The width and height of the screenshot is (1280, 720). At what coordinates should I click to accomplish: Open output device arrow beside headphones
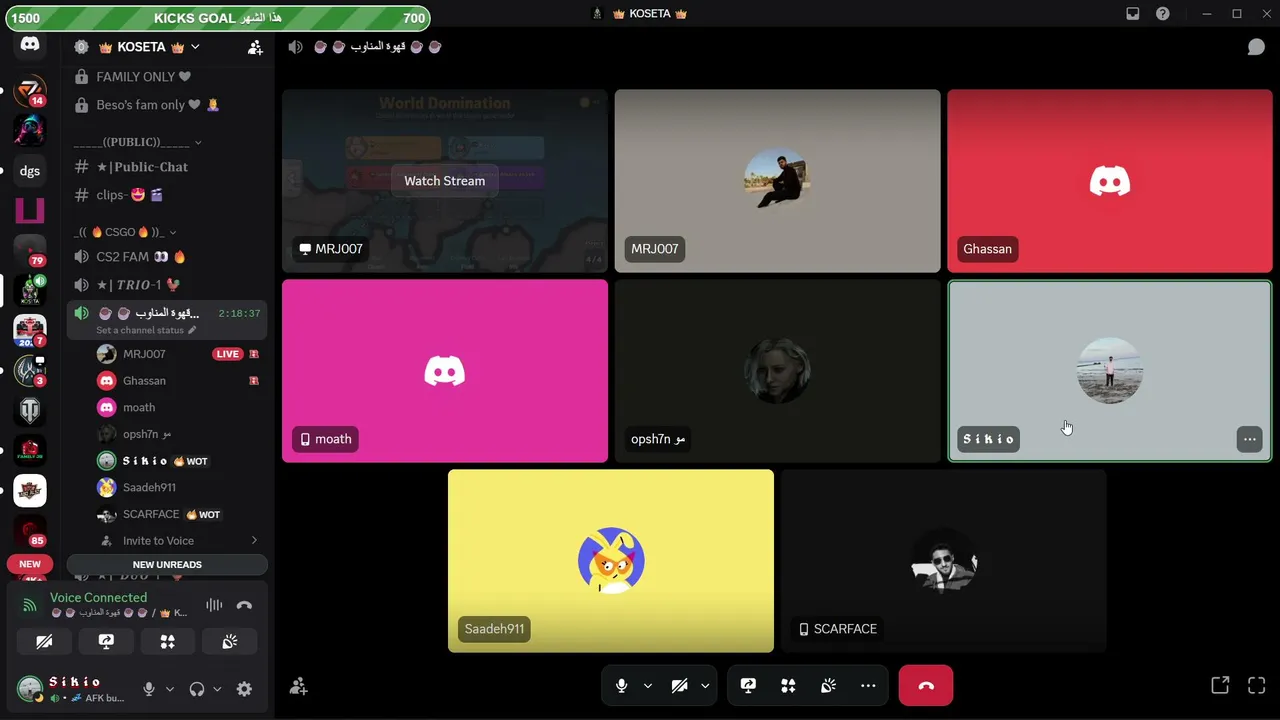217,689
